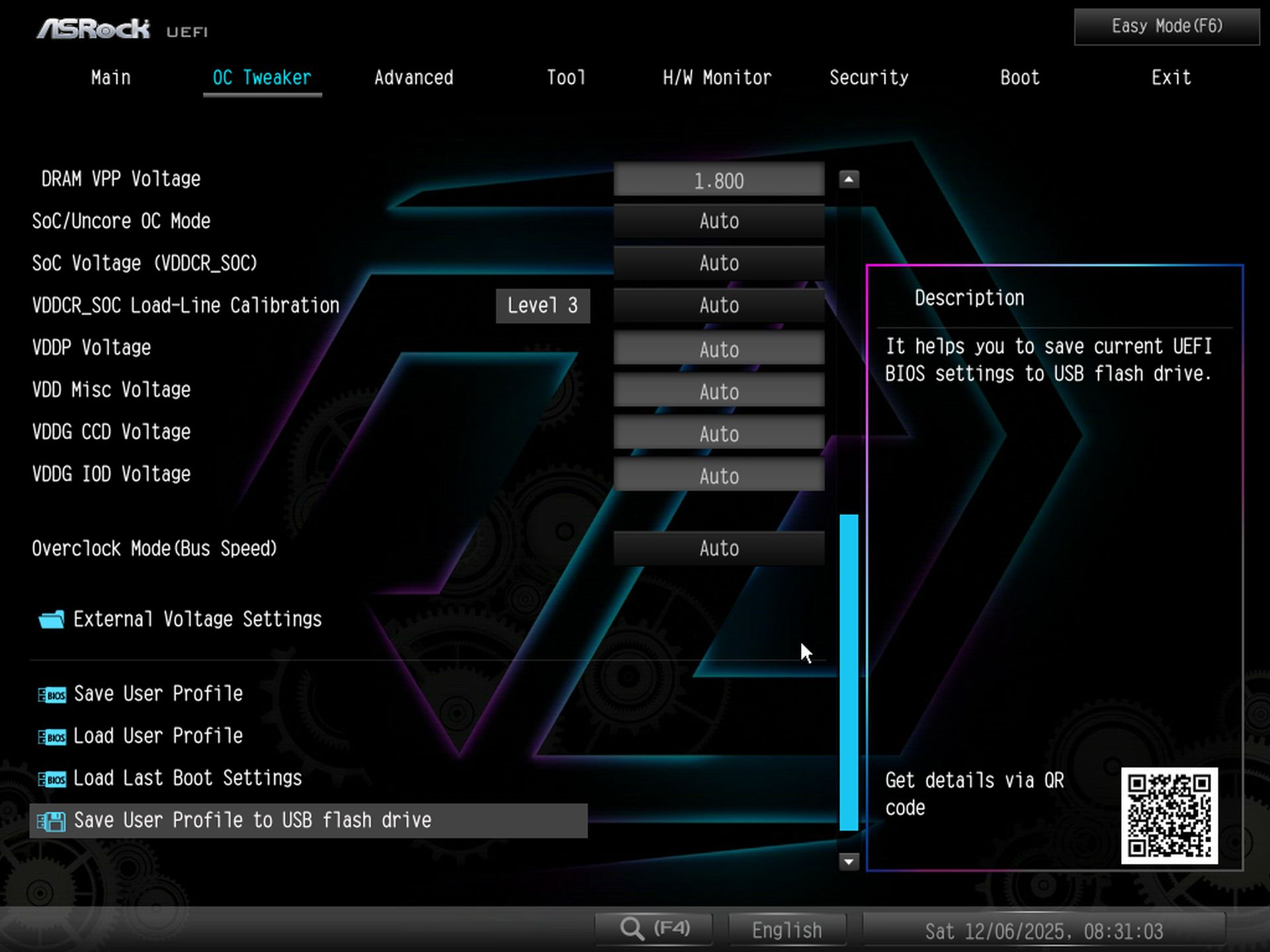The width and height of the screenshot is (1270, 952).
Task: Open the search with the magnifier (F4) icon
Action: coord(654,928)
